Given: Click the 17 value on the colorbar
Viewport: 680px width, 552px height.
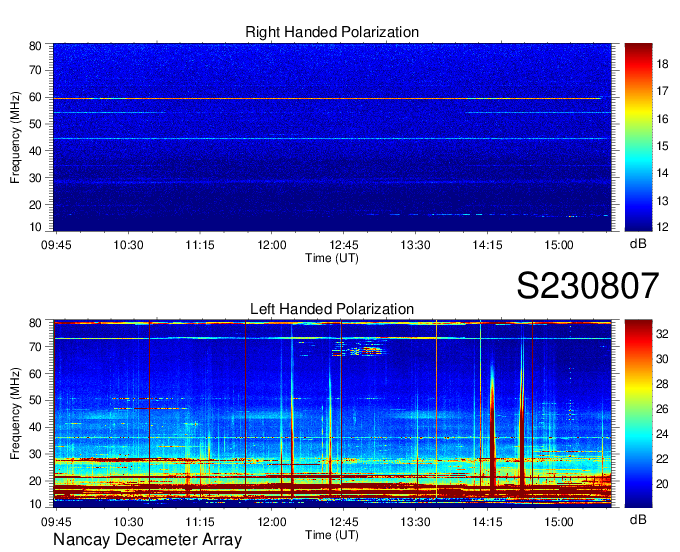Looking at the screenshot, I should pos(662,91).
